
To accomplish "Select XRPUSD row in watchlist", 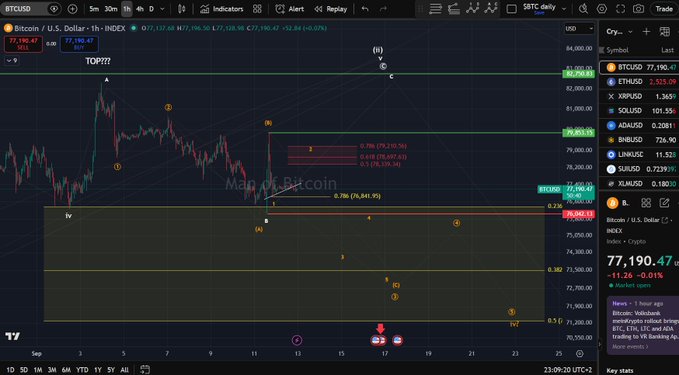I will pos(639,97).
